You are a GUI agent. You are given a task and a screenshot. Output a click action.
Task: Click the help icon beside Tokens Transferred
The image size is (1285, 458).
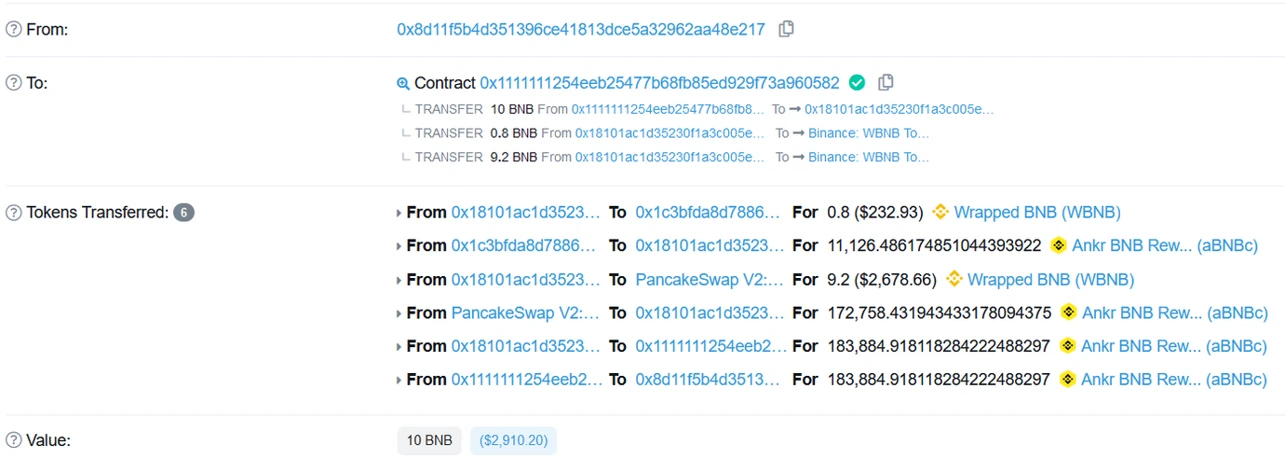(x=14, y=212)
